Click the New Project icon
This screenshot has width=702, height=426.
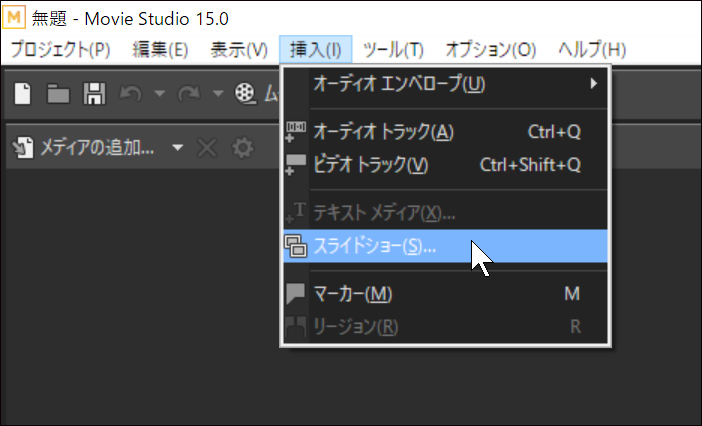[22, 94]
